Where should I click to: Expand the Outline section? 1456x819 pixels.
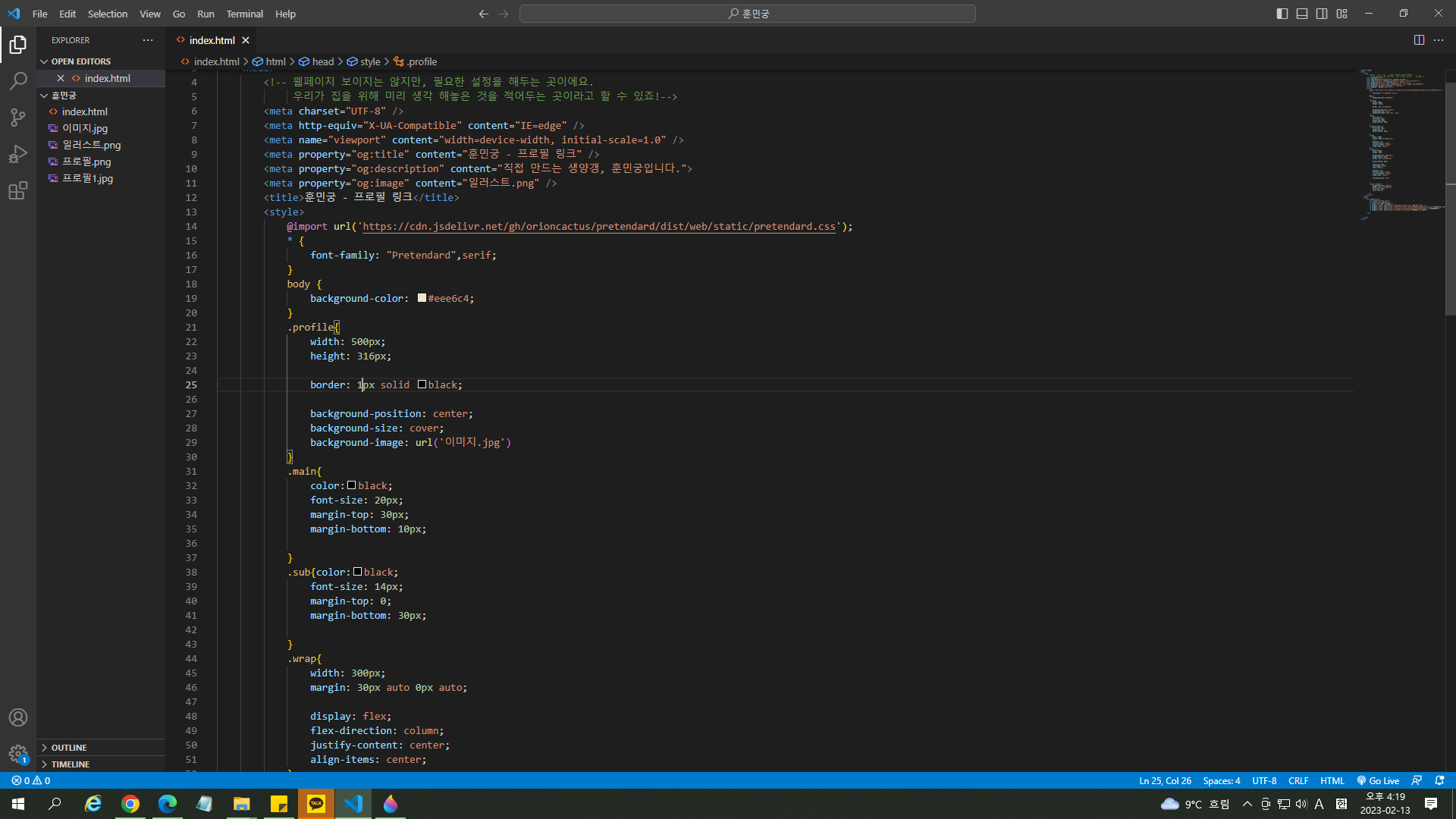(x=101, y=748)
